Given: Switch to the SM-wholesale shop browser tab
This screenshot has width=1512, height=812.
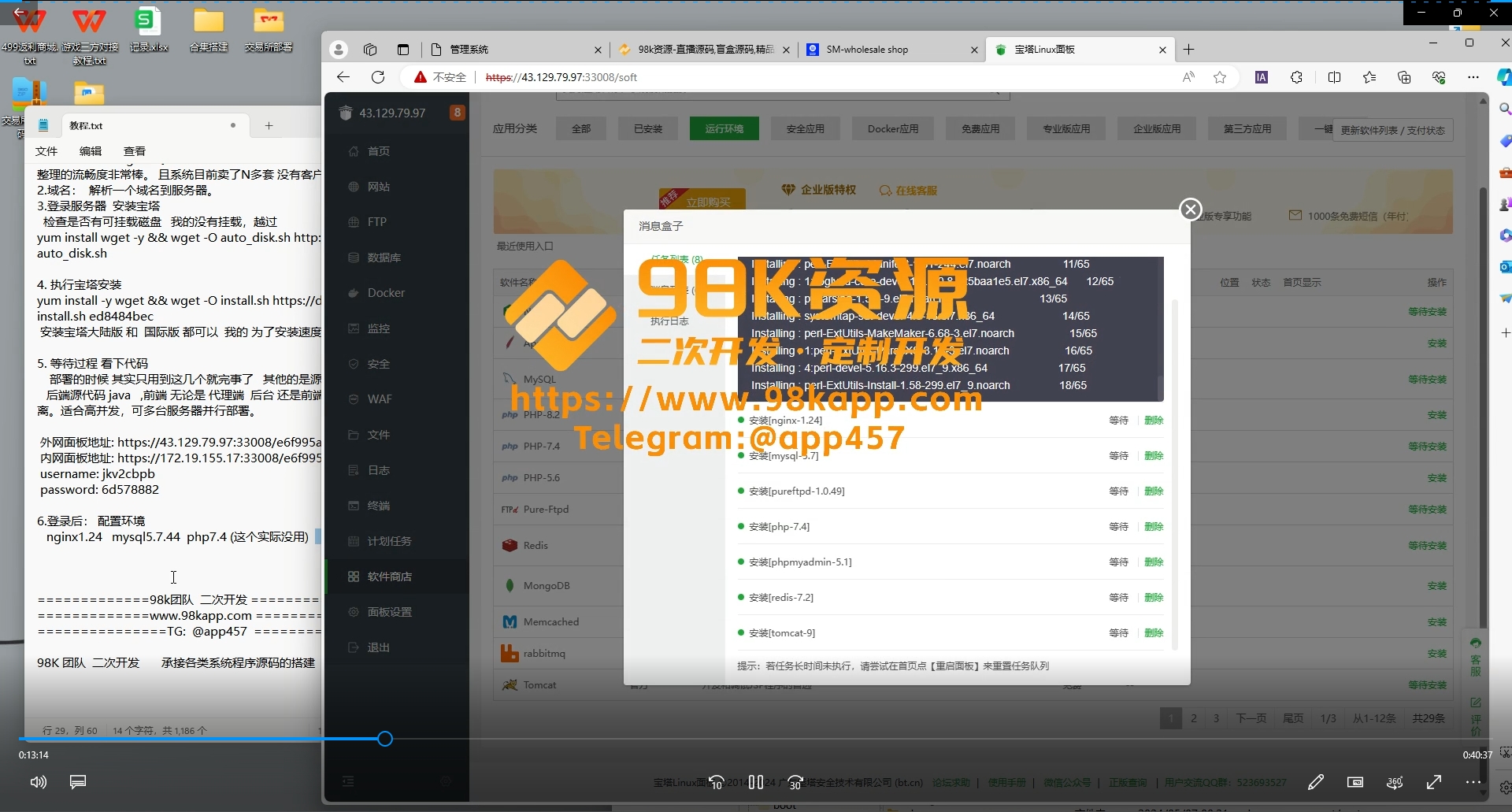Looking at the screenshot, I should tap(891, 50).
